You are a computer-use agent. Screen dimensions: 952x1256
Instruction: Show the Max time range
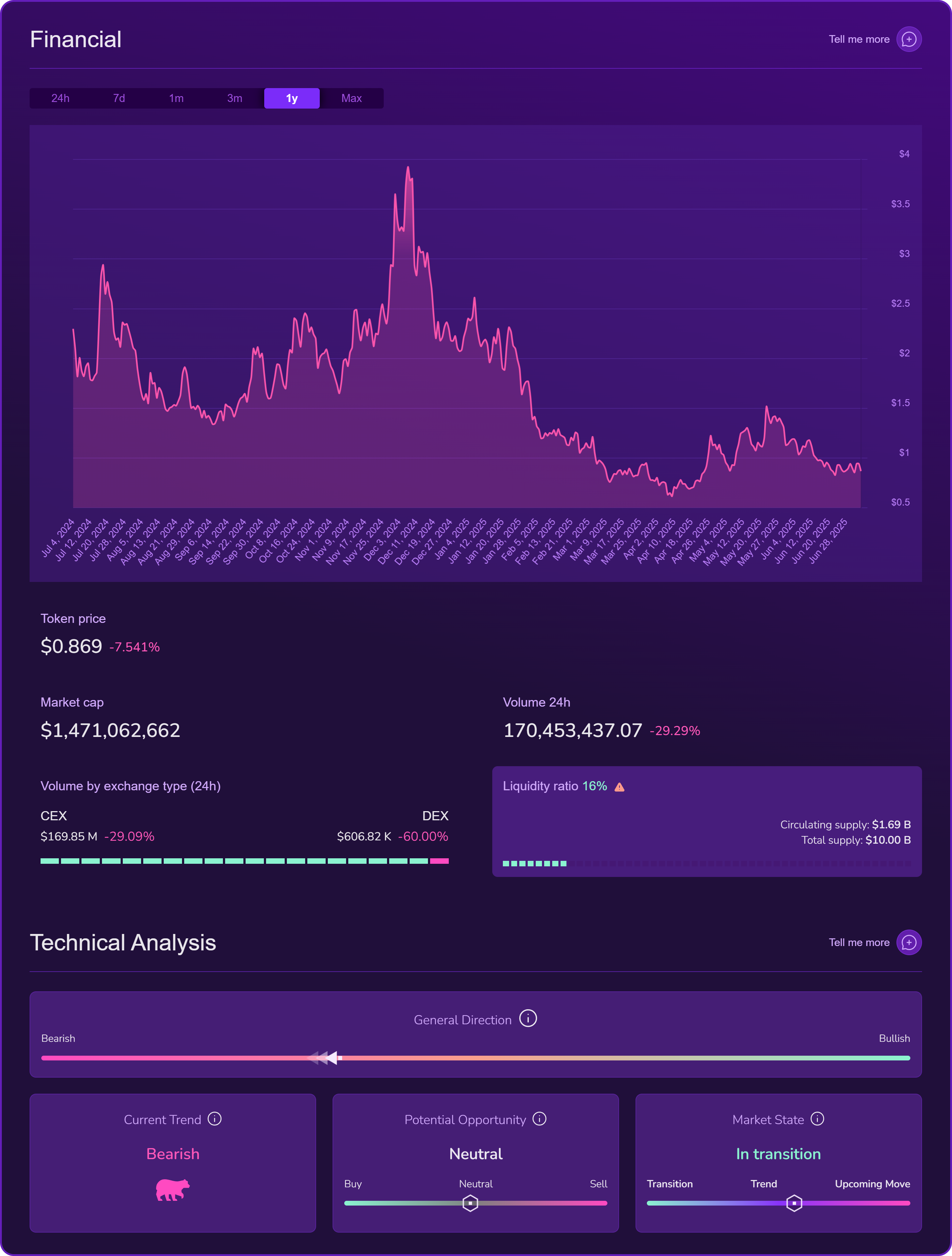(x=352, y=98)
